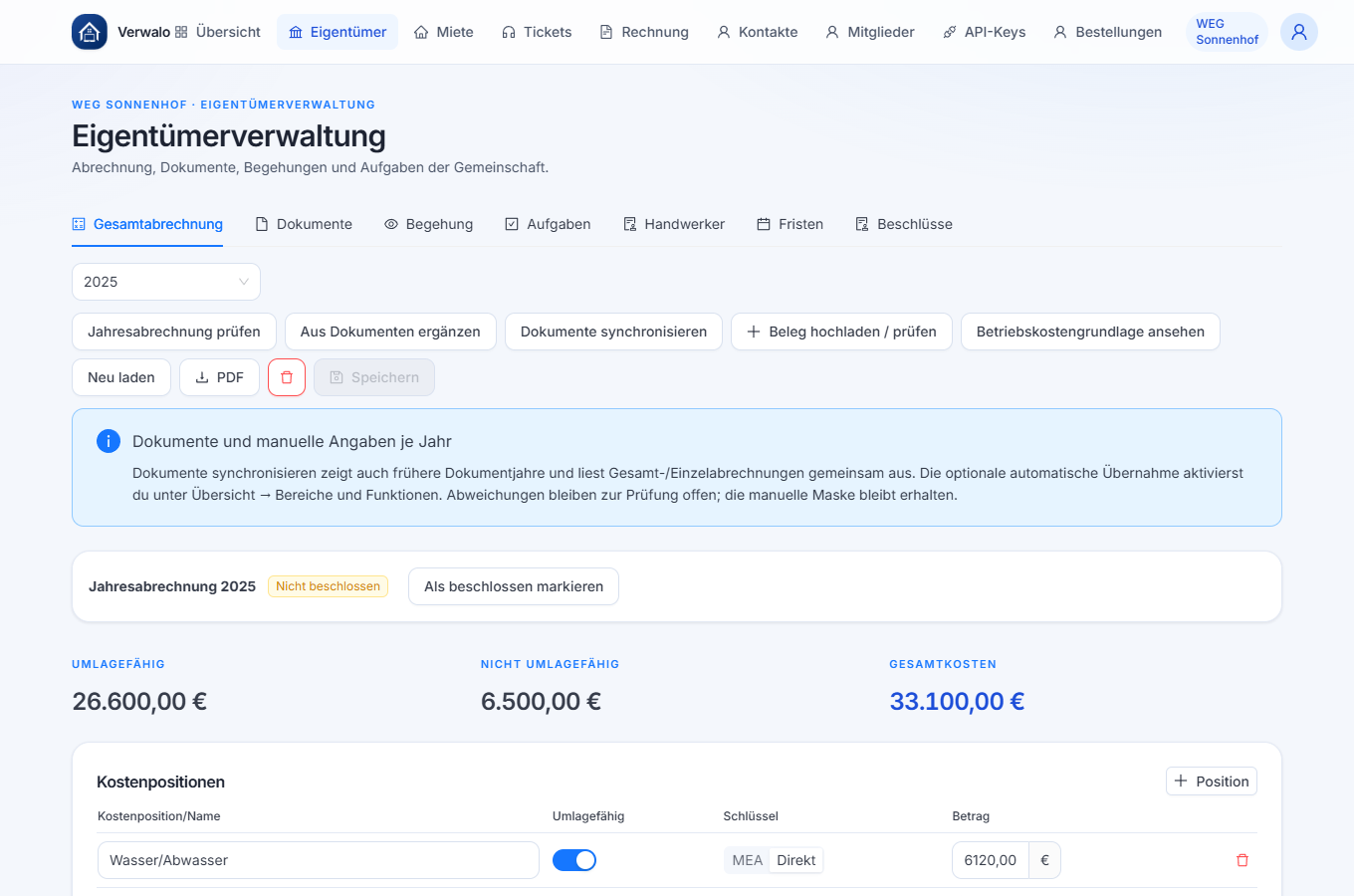Screen dimensions: 1354x896
Task: Open Tickets in the navigation bar
Action: pos(537,32)
